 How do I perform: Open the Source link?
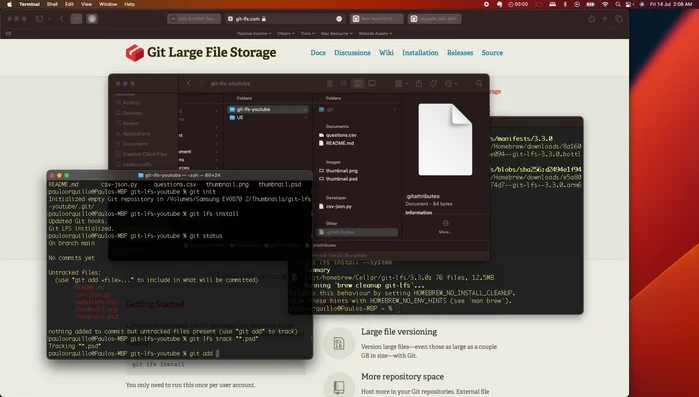[x=492, y=53]
